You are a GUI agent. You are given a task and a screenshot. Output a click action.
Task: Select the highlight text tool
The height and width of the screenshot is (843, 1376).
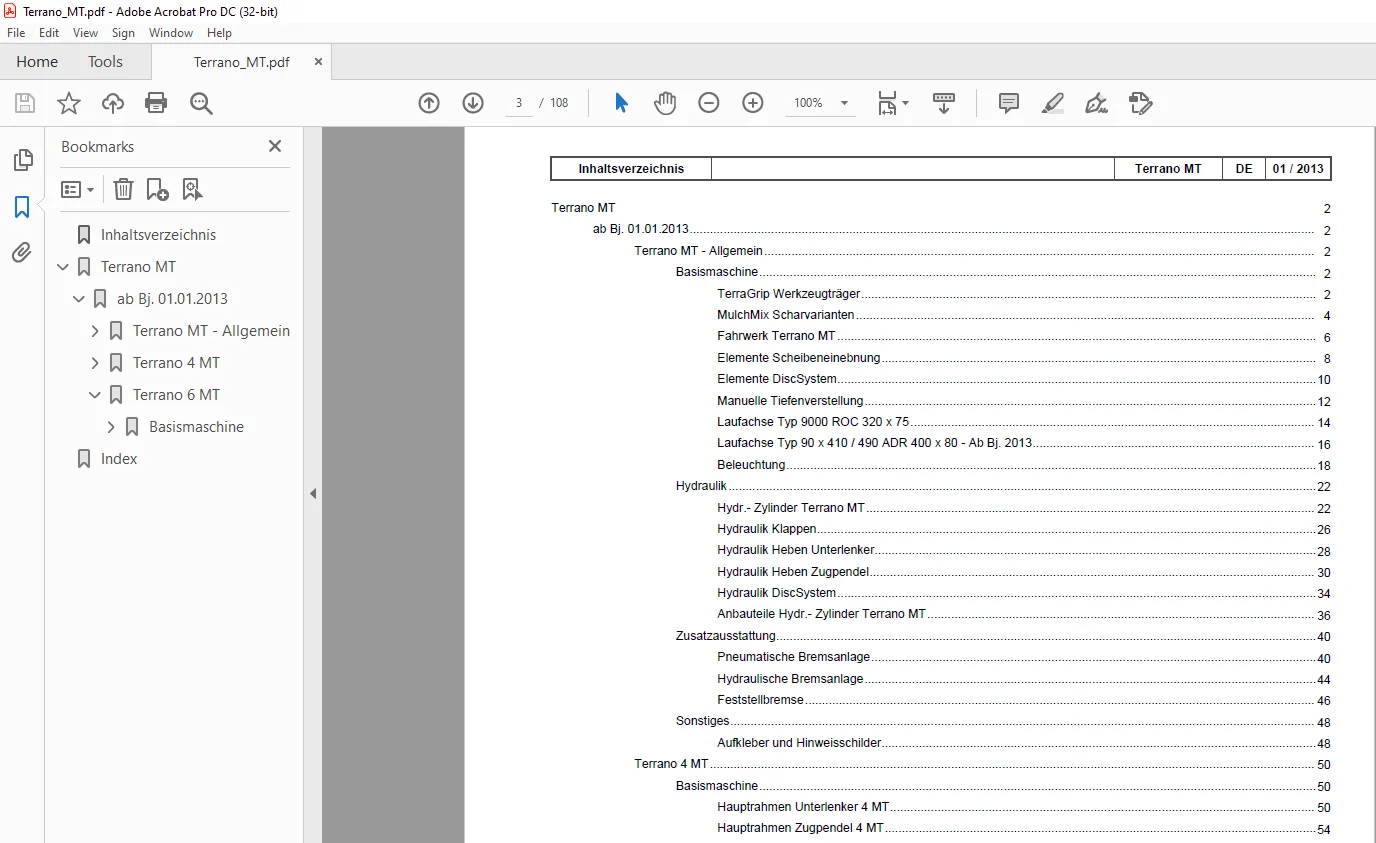click(x=1052, y=103)
